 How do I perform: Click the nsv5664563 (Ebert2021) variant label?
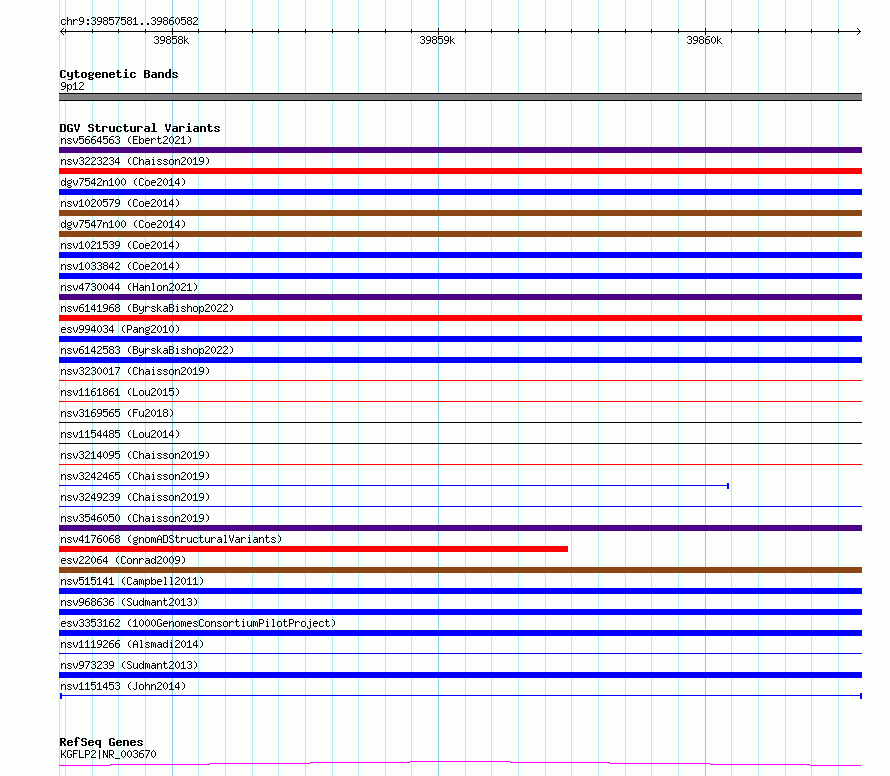pyautogui.click(x=126, y=140)
